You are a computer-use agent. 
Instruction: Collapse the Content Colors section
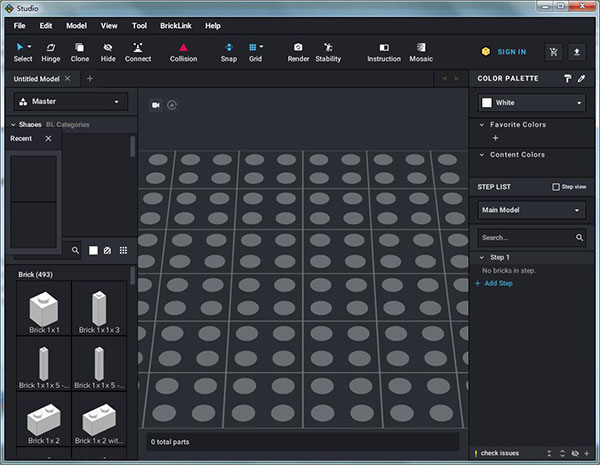(482, 155)
